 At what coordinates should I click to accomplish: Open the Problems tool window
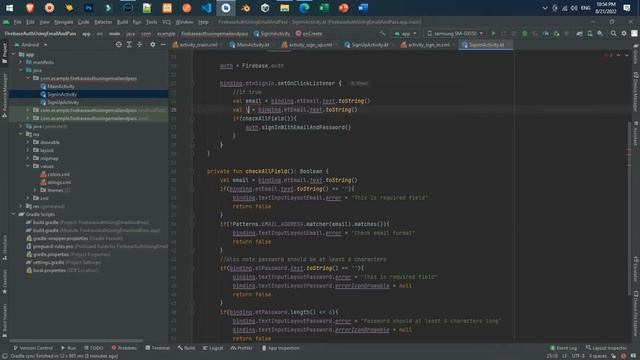pos(124,348)
